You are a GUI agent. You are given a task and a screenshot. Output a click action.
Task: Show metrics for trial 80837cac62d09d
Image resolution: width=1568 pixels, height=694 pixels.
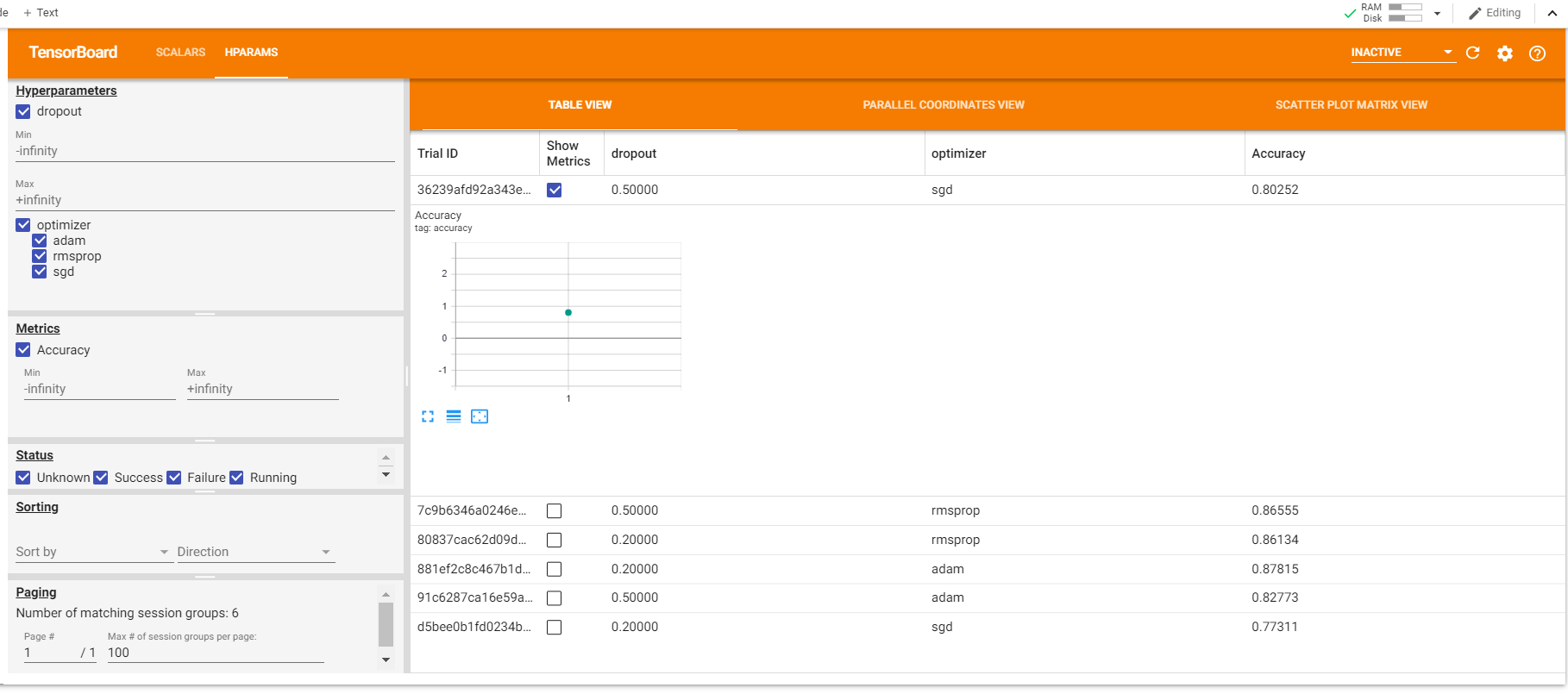555,541
